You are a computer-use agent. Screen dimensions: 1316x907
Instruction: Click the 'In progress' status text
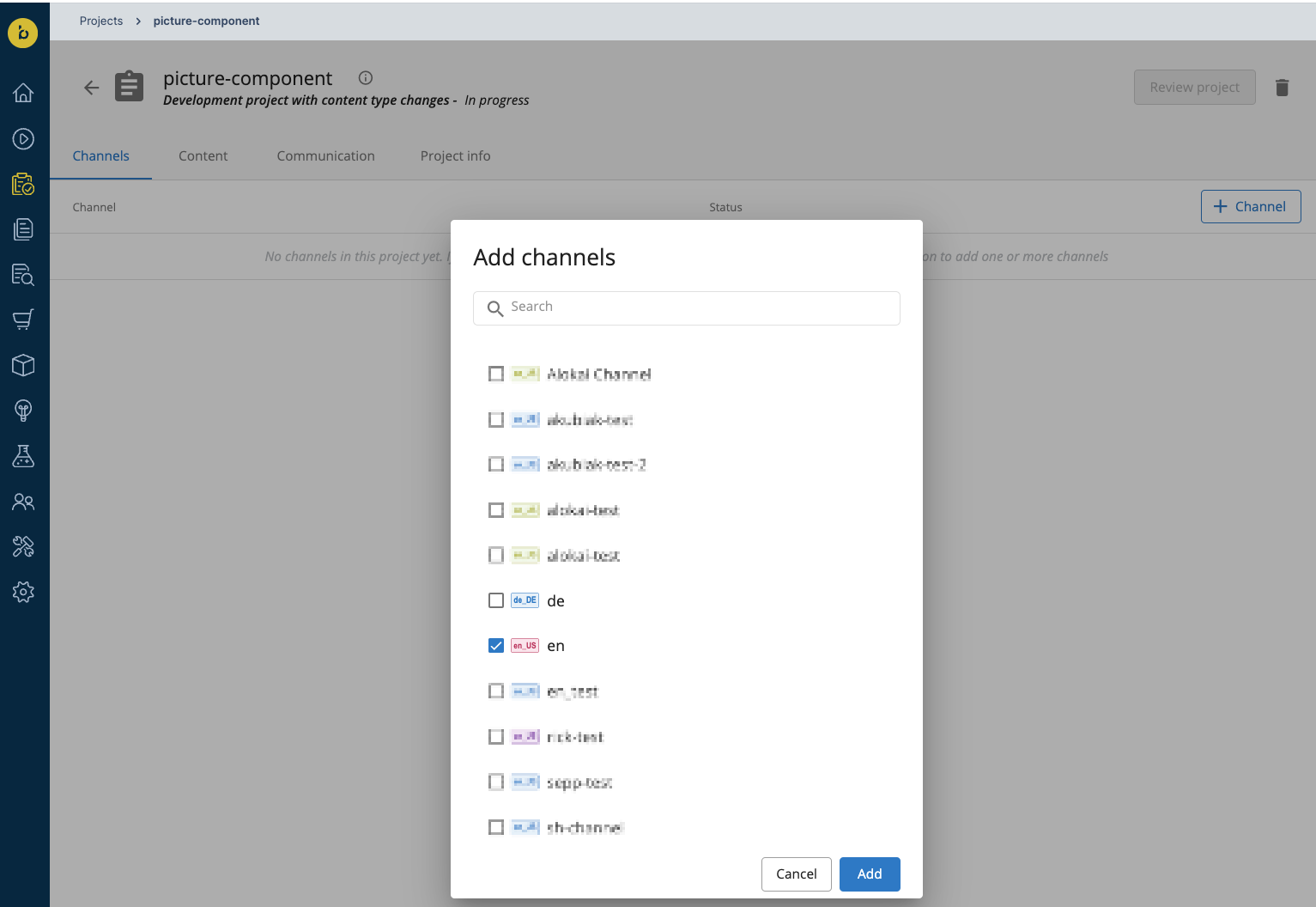[497, 100]
